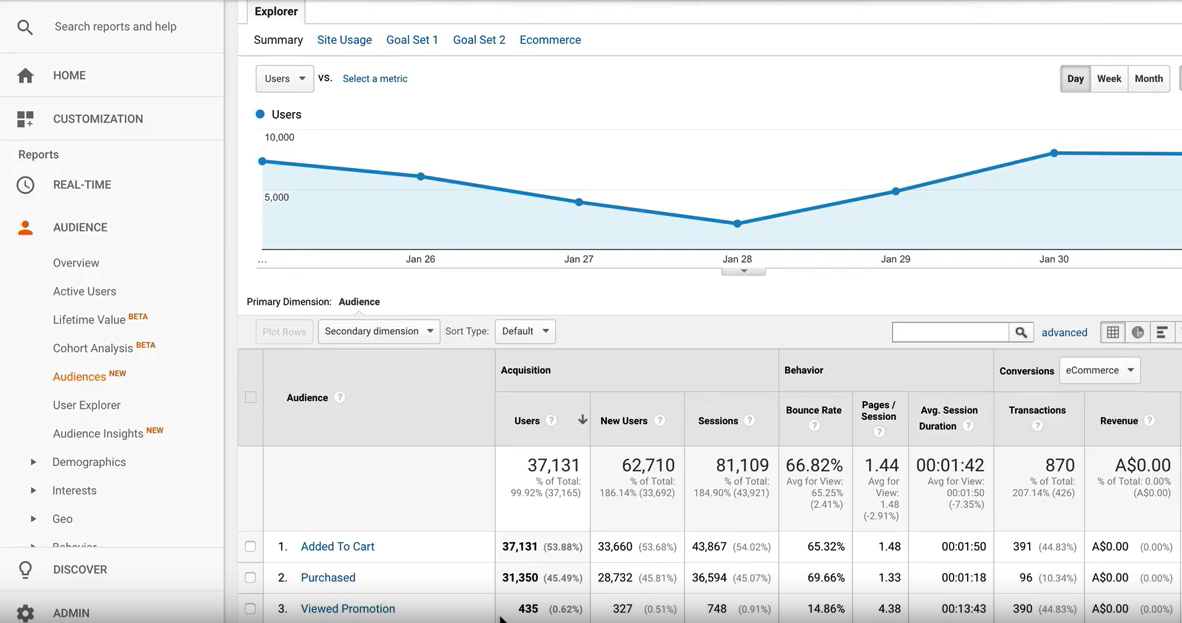Open the Viewed Promotion audience link
This screenshot has height=623, width=1182.
tap(348, 609)
